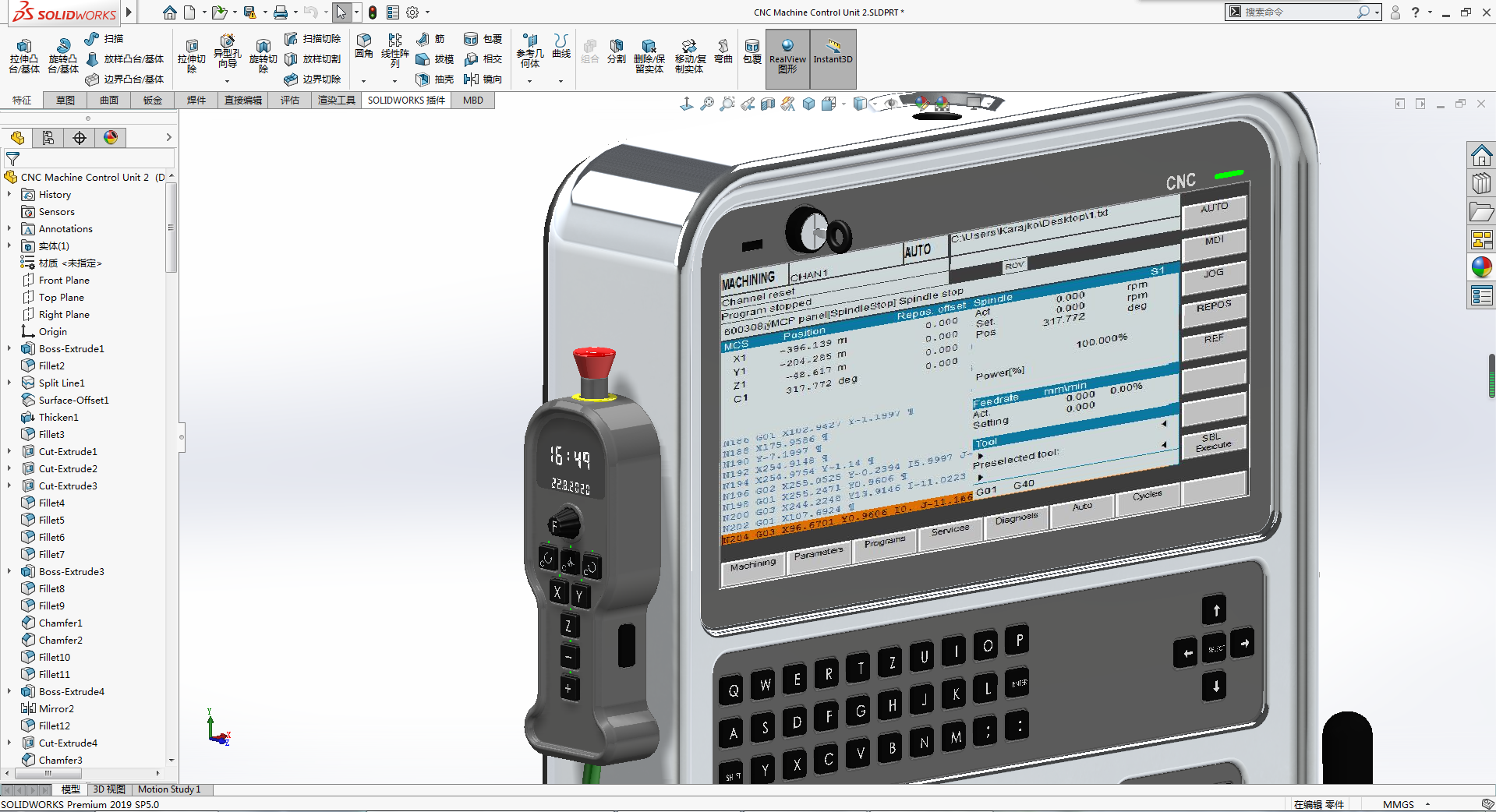
Task: Expand the Split Line1 feature
Action: pos(9,383)
